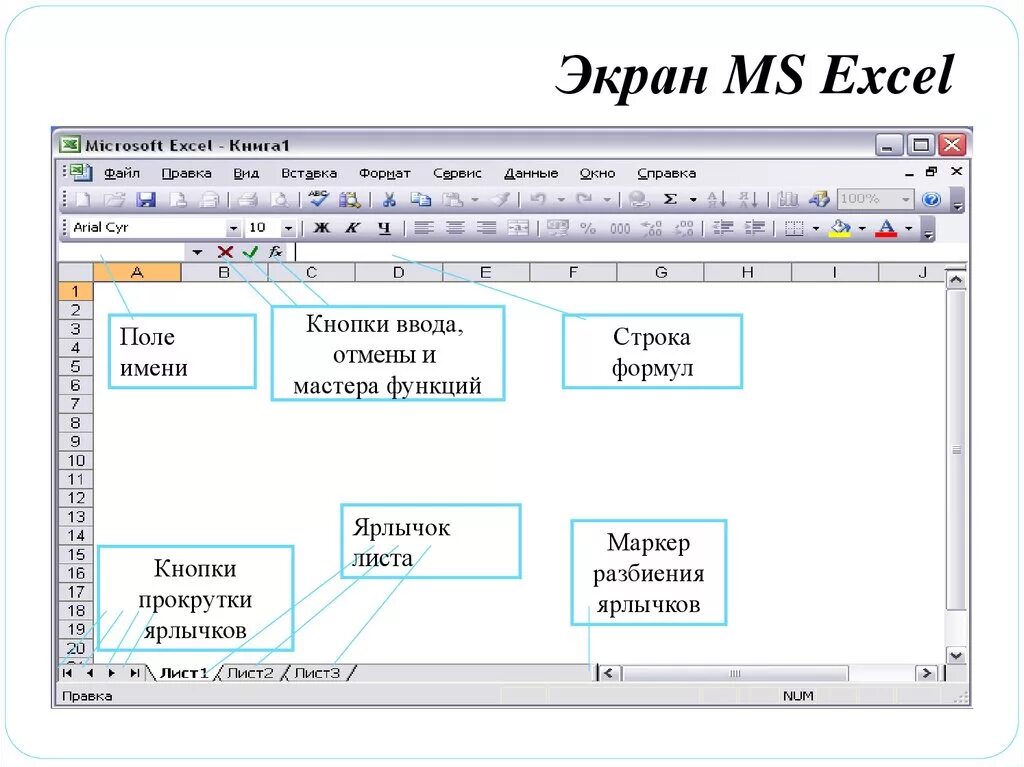Open the Вид menu
The image size is (1024, 767).
[246, 173]
